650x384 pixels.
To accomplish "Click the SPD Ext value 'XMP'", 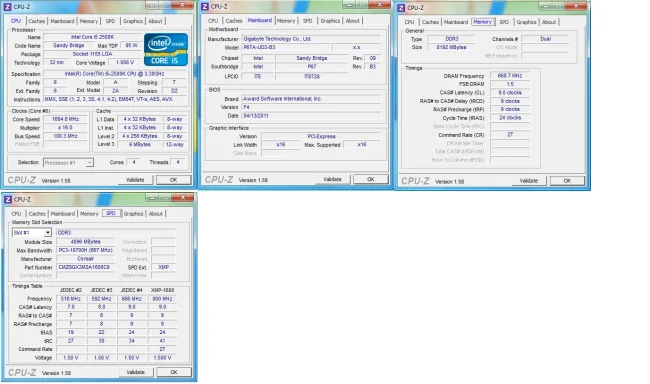I will point(163,267).
